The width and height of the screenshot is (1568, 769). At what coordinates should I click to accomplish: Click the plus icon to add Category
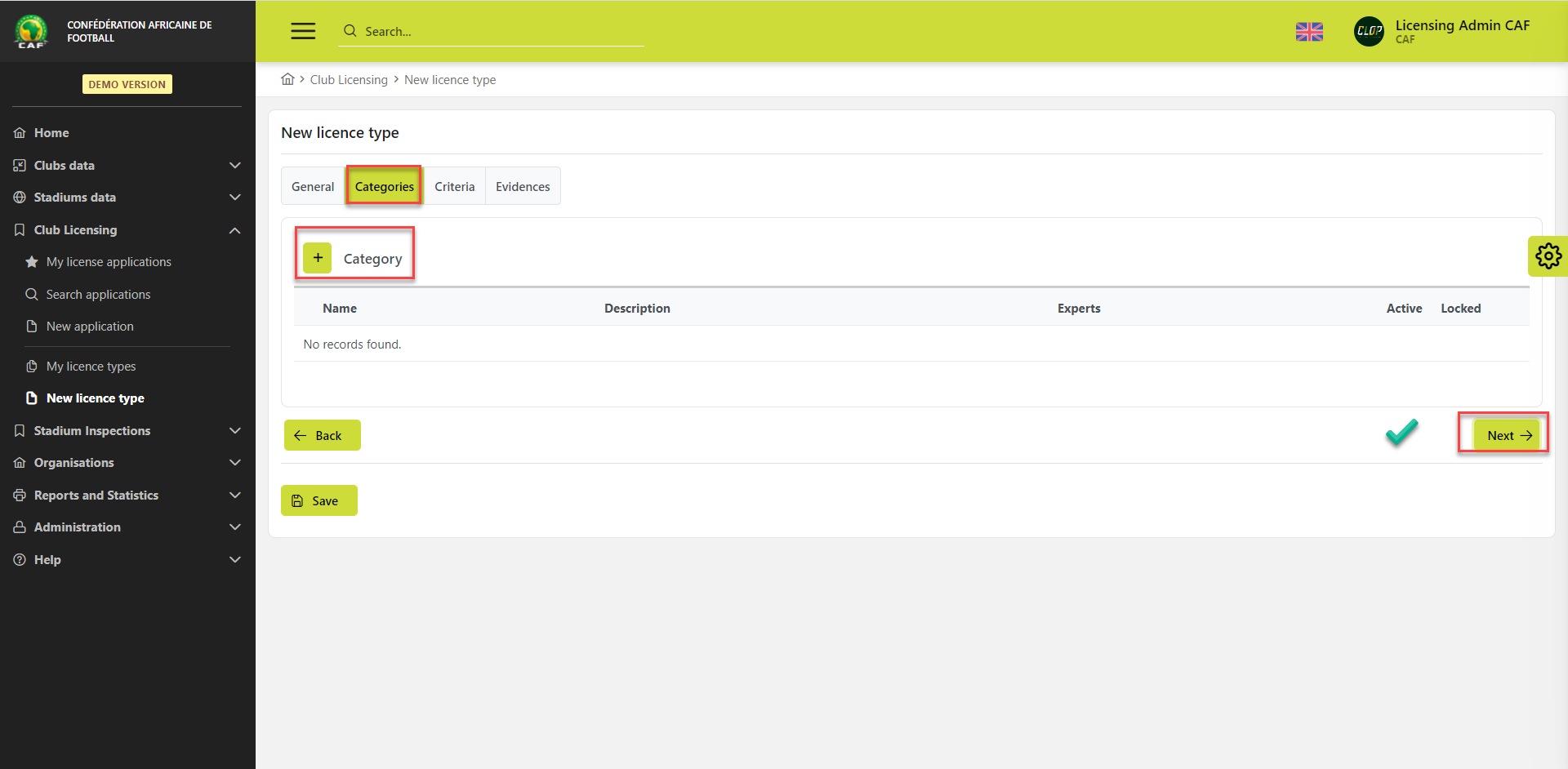pos(317,258)
